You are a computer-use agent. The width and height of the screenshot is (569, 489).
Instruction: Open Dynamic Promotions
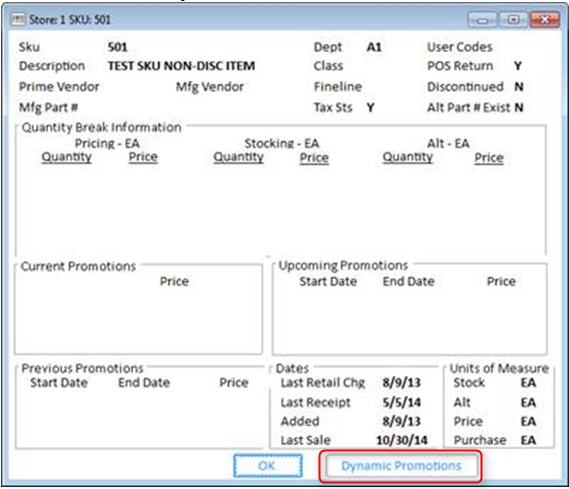pos(401,465)
